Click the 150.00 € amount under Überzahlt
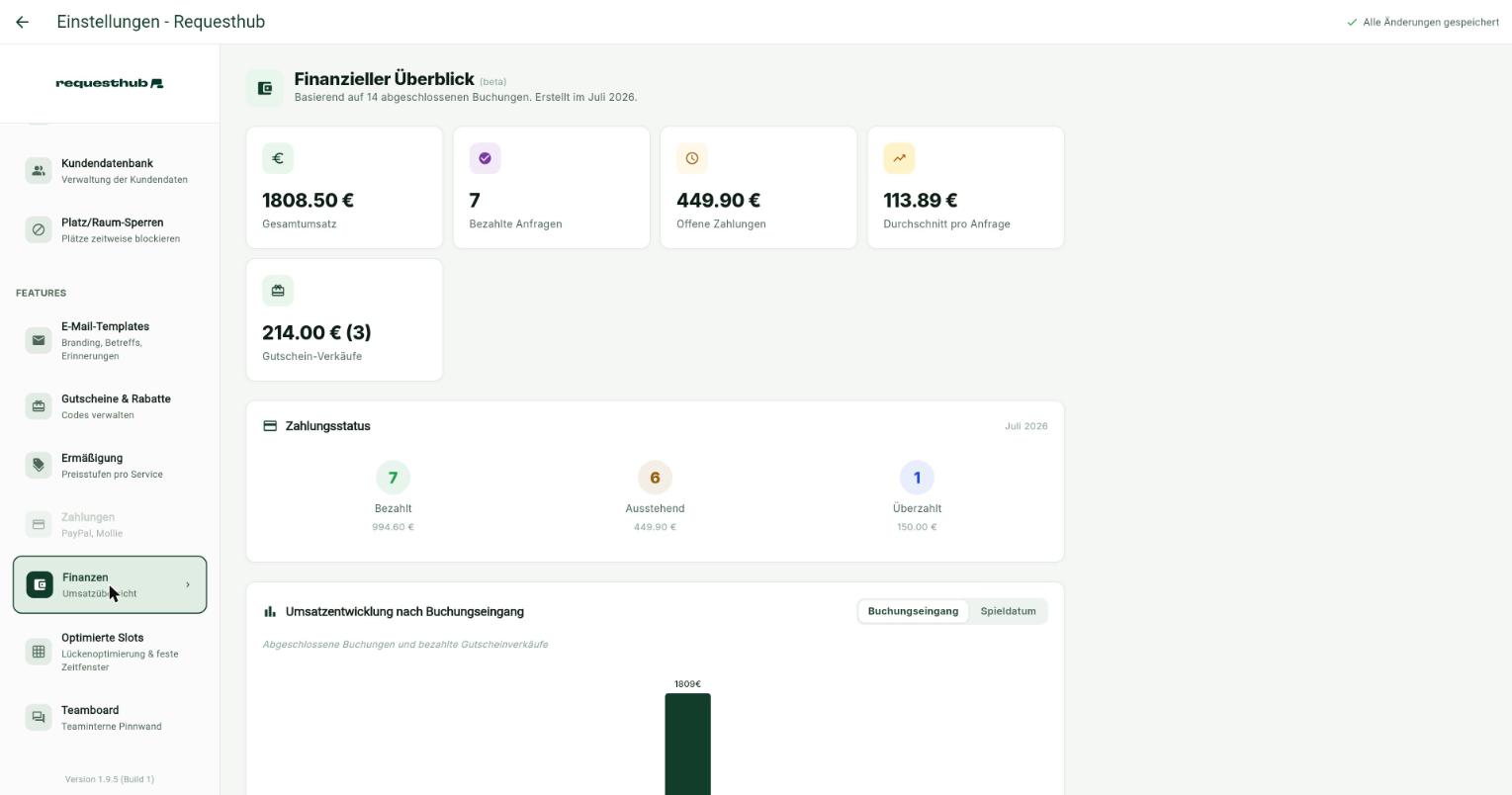Viewport: 1512px width, 795px height. [x=917, y=527]
